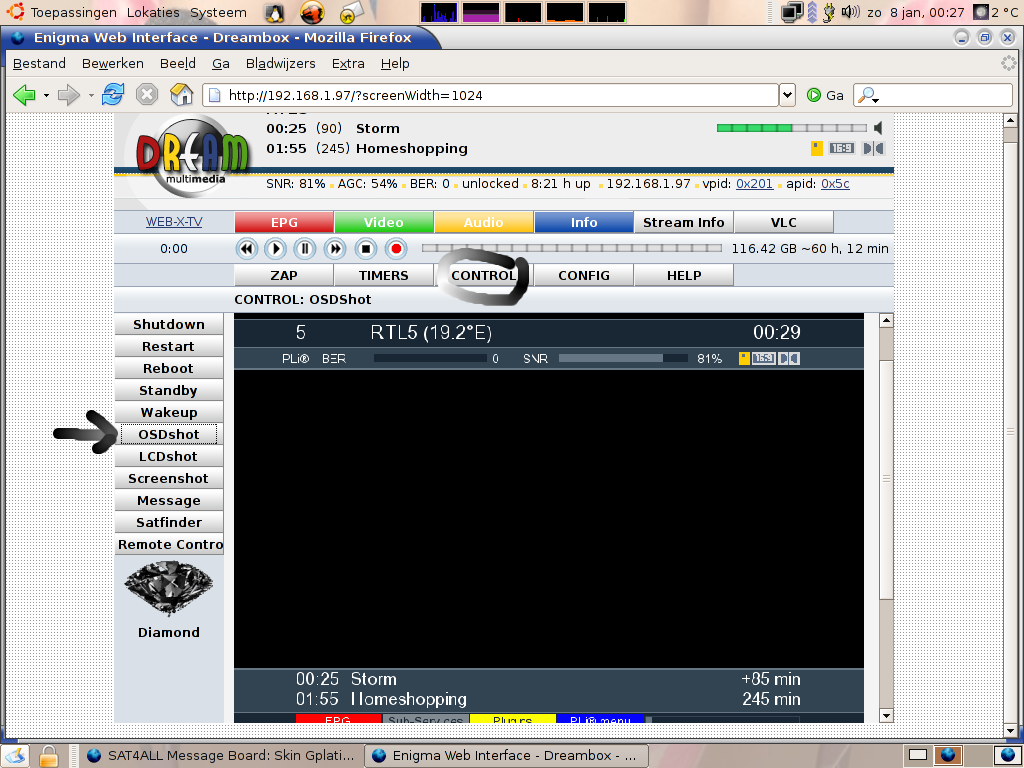The image size is (1024, 768).
Task: Open the Extra menu
Action: point(347,63)
